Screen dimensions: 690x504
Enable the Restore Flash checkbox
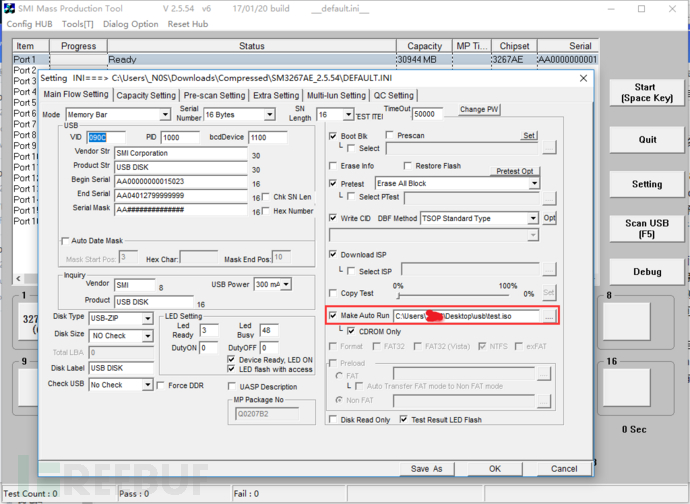407,166
